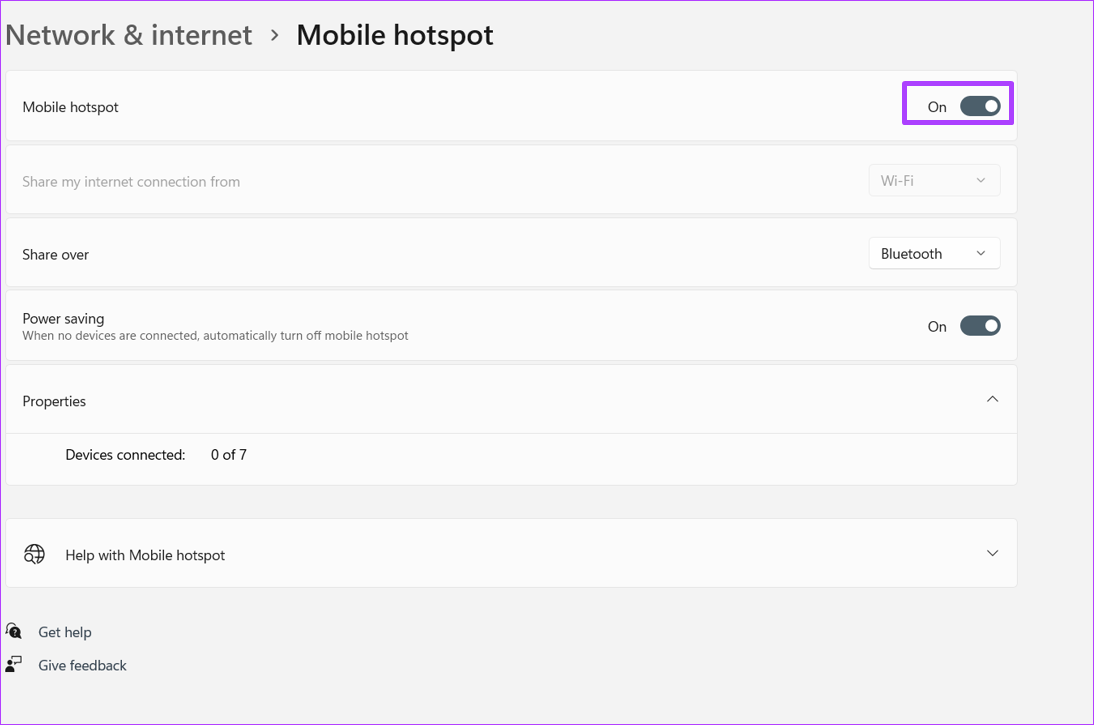Open the Wi-Fi connection source dropdown

(934, 181)
